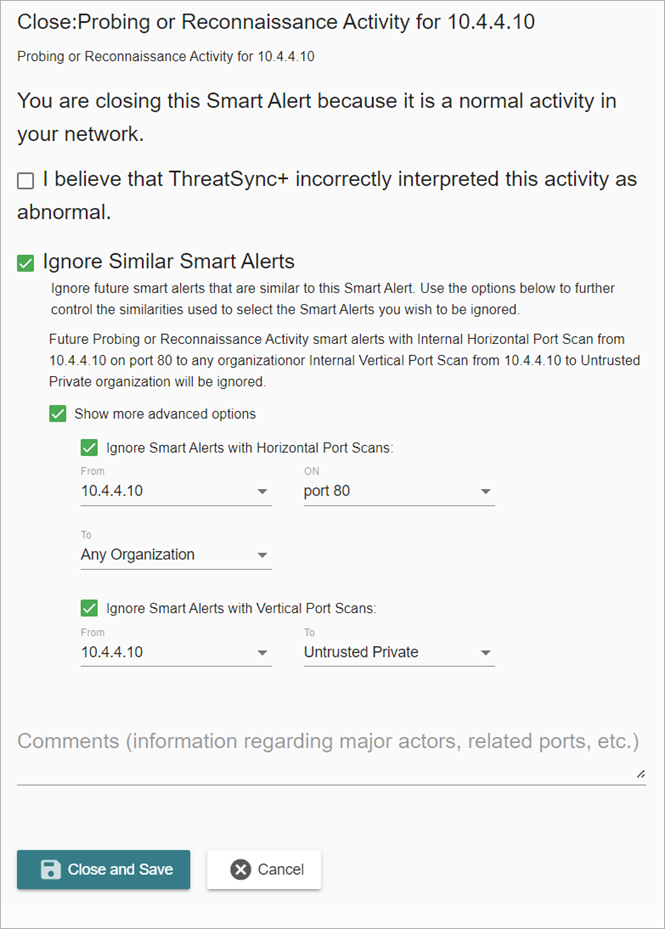Image resolution: width=665 pixels, height=929 pixels.
Task: Click the green checkmark on Ignore Similar Smart Alerts
Action: tap(26, 262)
